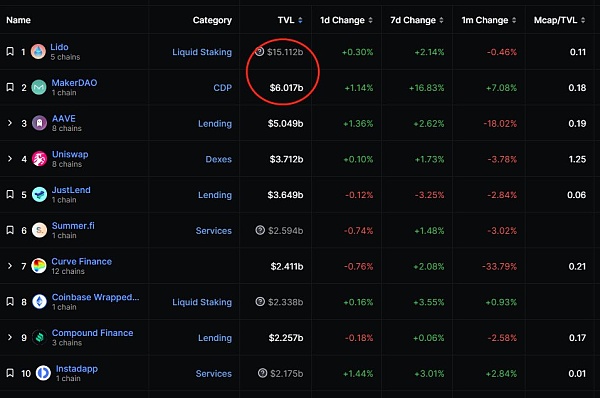Click the Curve Finance rainbow logo
This screenshot has width=600, height=398.
pos(39,266)
